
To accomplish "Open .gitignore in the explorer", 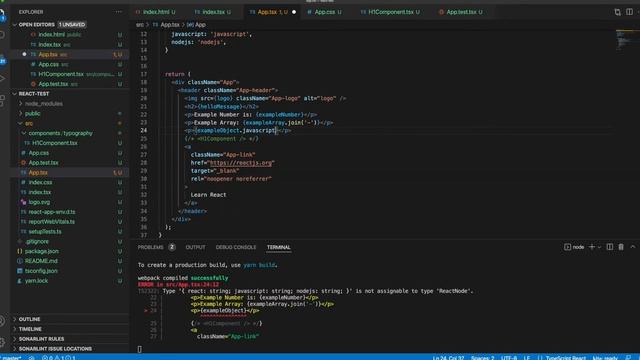I will 37,241.
